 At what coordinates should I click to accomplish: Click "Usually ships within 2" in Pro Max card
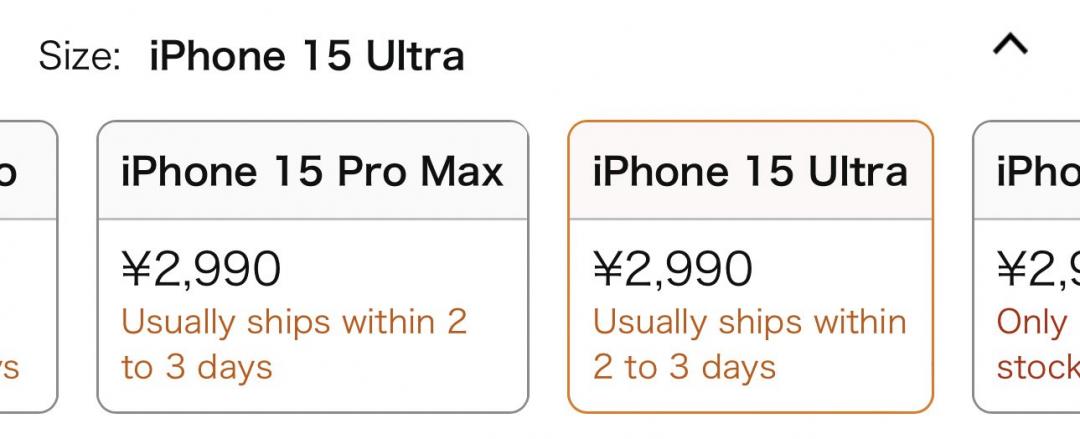(x=294, y=322)
